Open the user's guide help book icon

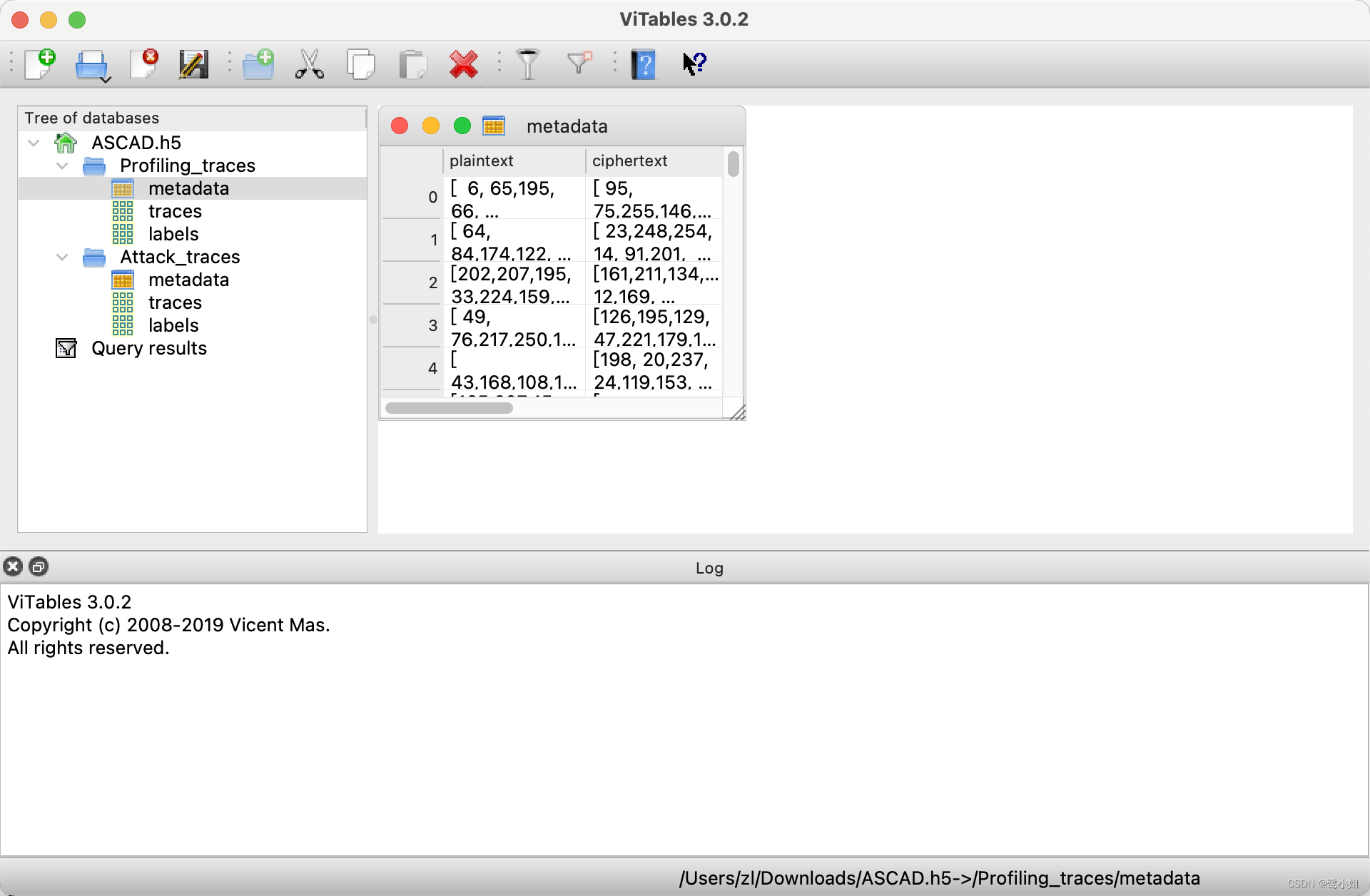(x=643, y=64)
